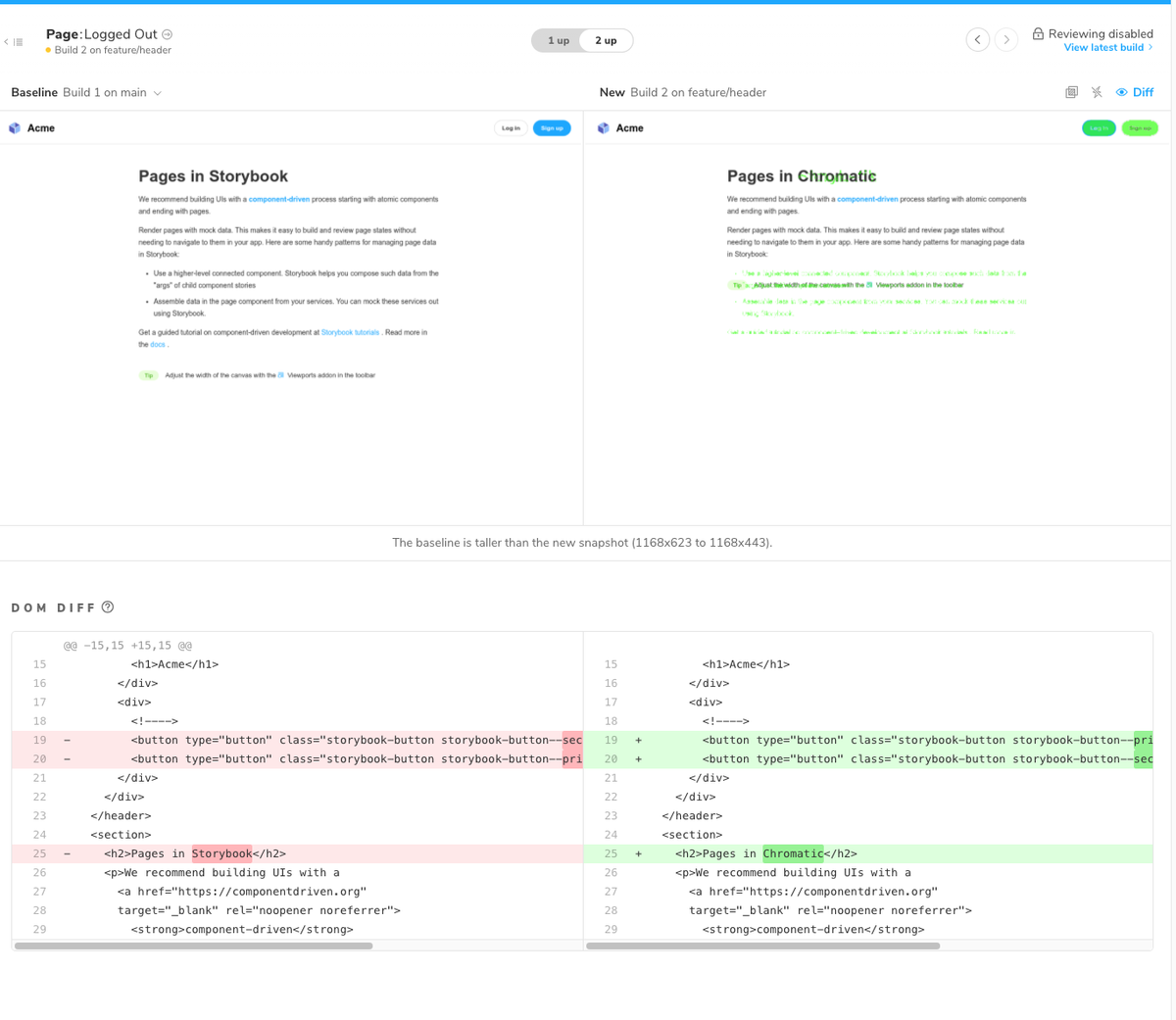Toggle the diff overlay stacking icon

pyautogui.click(x=1071, y=92)
